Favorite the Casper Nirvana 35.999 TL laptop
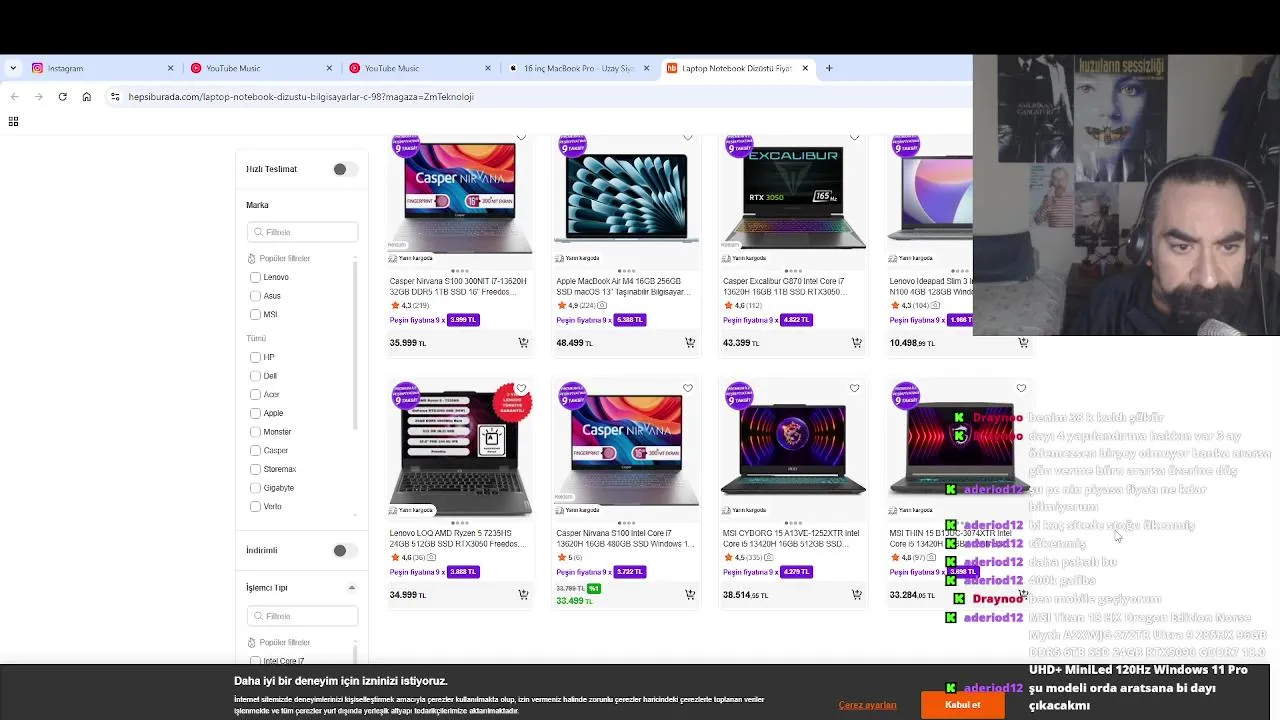 click(x=521, y=137)
